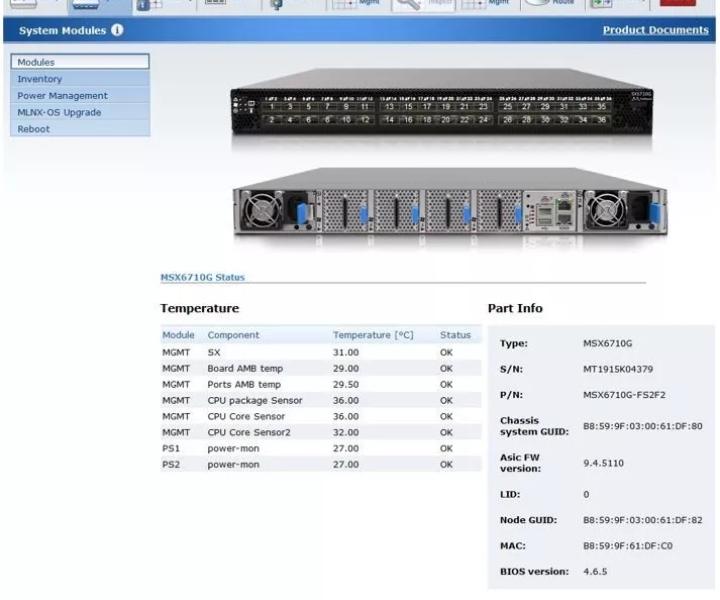
Task: Click port 1 on the switch front panel
Action: click(x=272, y=107)
